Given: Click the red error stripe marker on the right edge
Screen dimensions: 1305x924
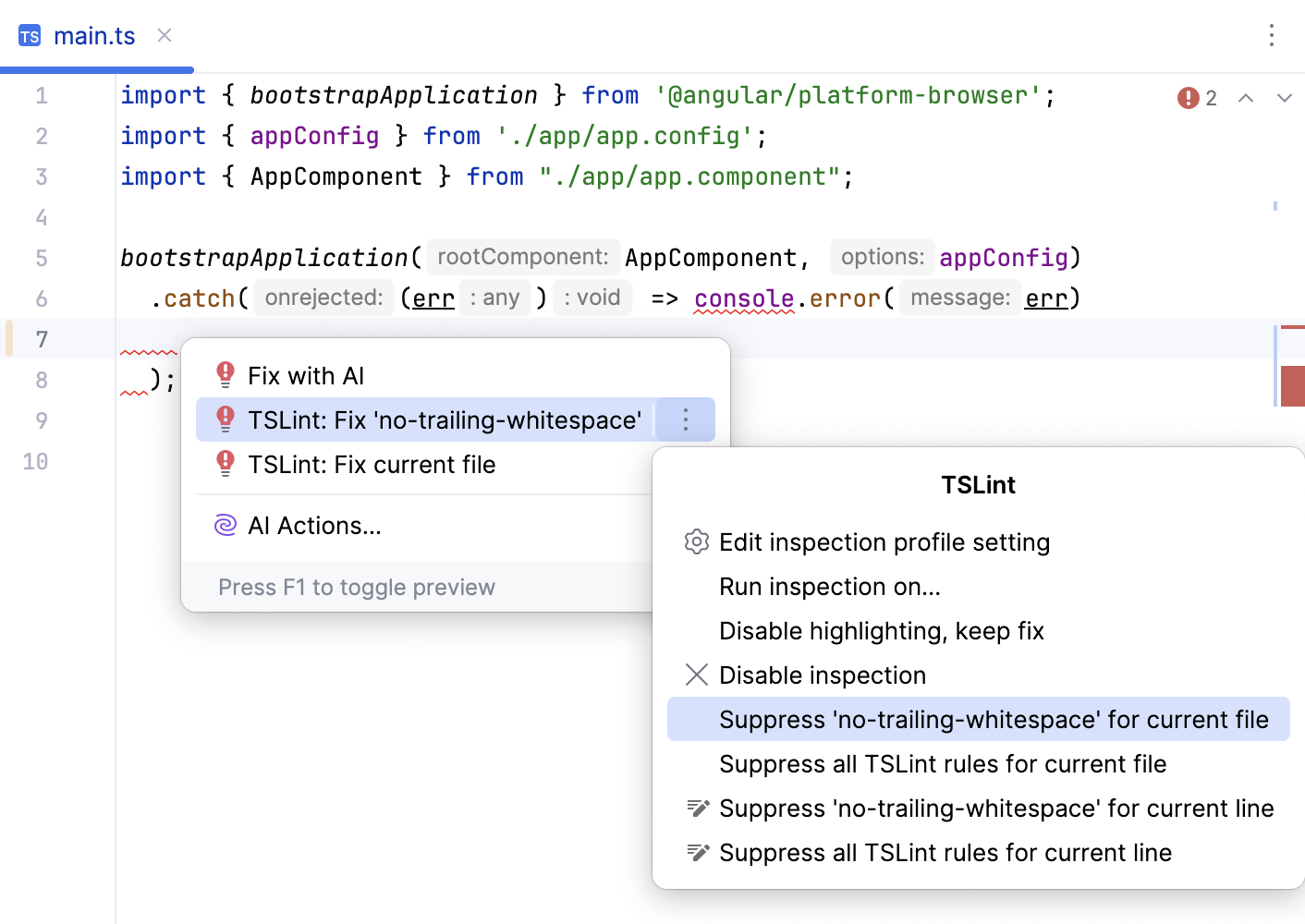Looking at the screenshot, I should coord(1292,386).
